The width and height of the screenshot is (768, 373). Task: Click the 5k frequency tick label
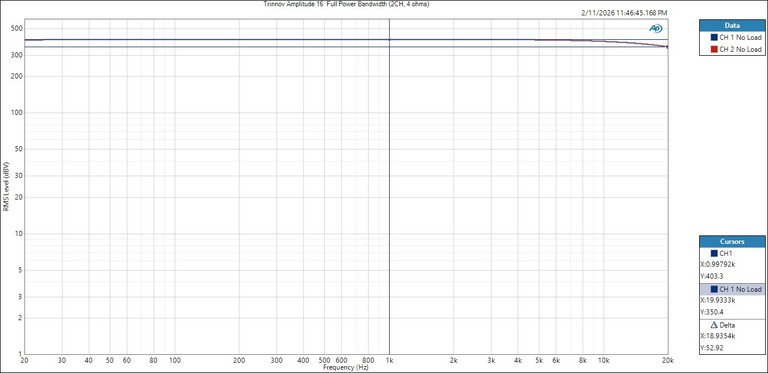[539, 361]
